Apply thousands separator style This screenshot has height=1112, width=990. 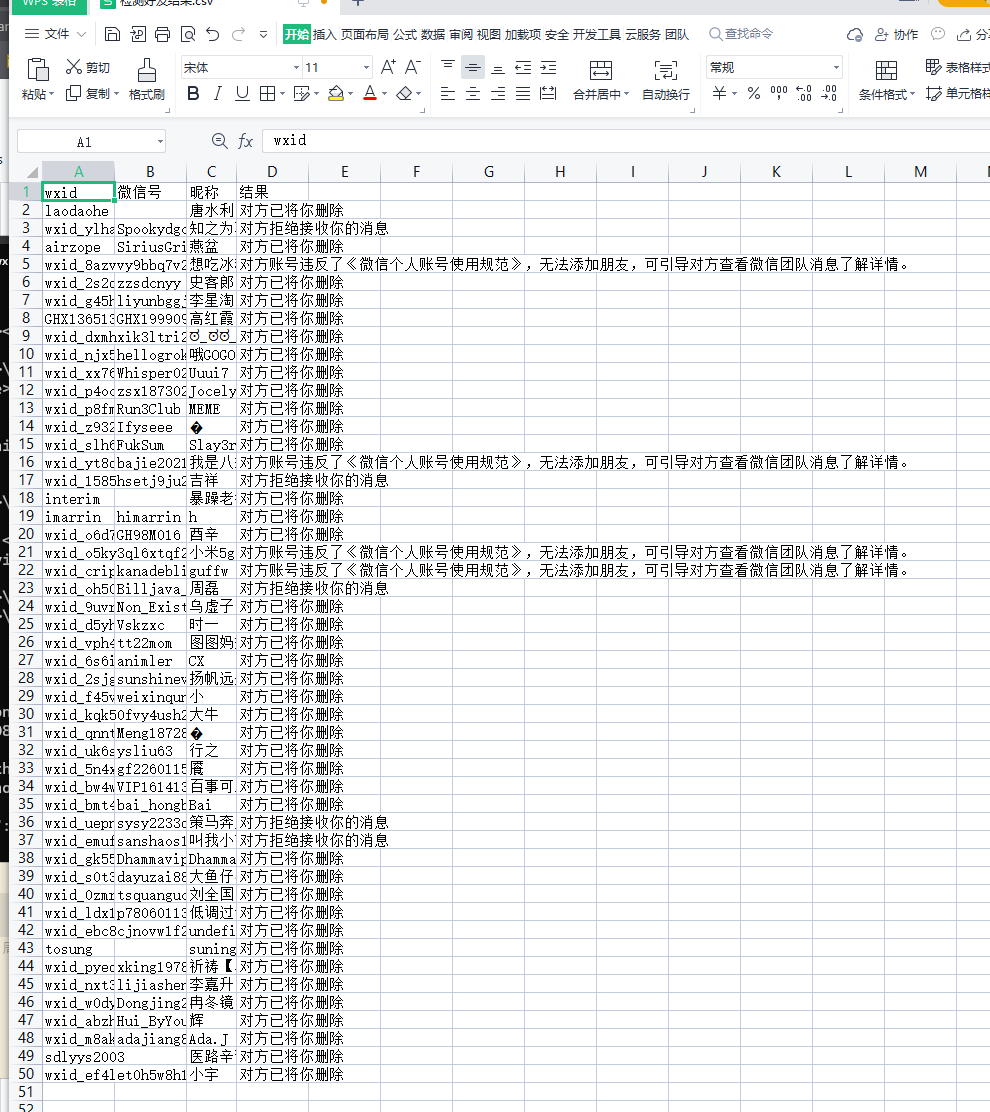(779, 94)
